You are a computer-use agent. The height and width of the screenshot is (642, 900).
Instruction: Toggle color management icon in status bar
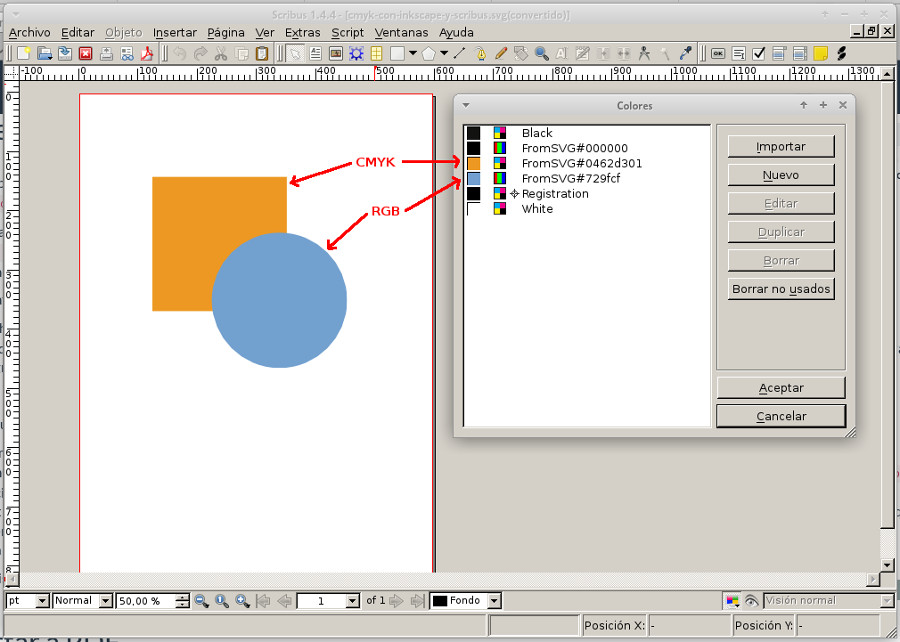(x=732, y=601)
